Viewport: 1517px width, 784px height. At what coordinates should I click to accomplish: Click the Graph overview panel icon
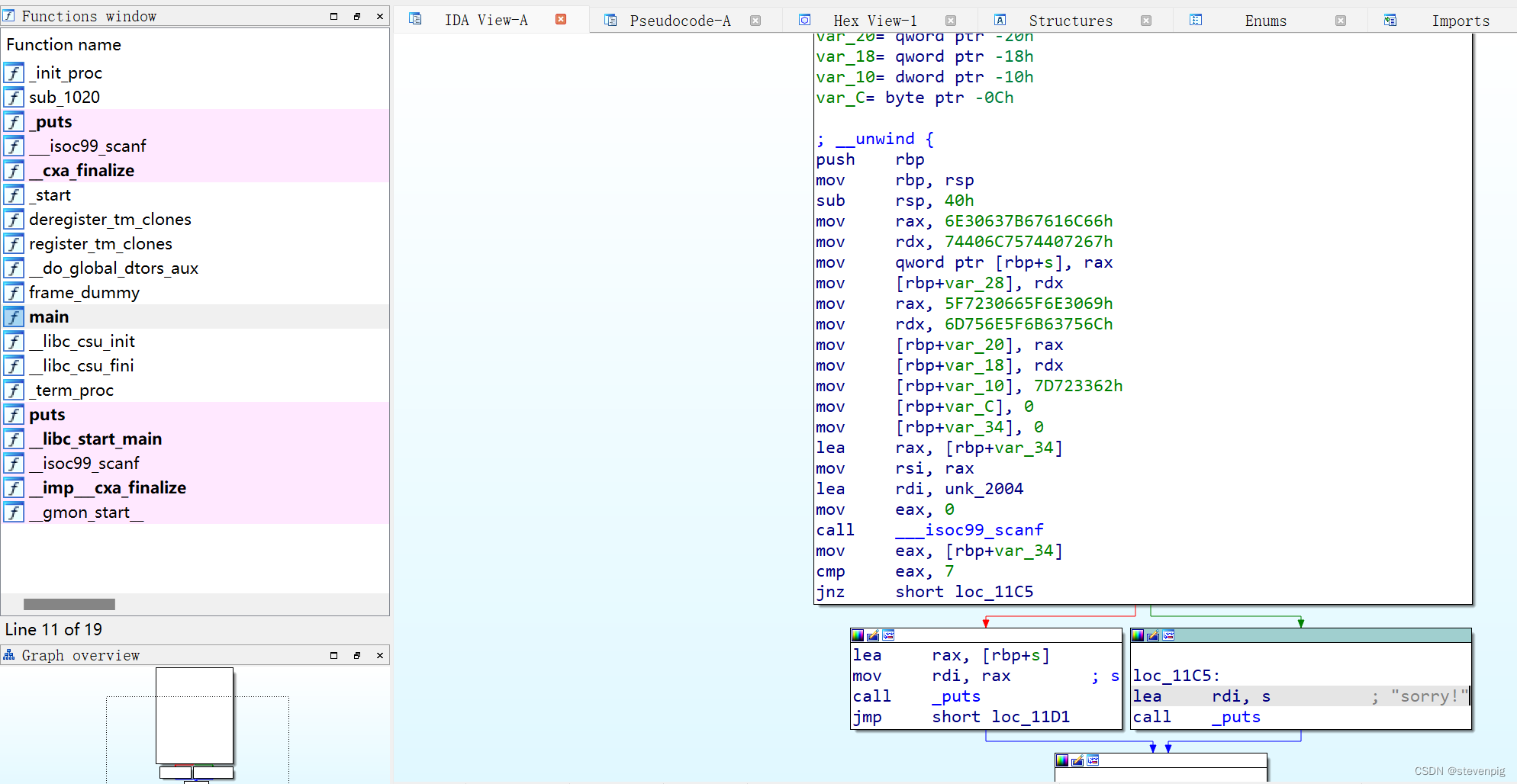(x=9, y=655)
